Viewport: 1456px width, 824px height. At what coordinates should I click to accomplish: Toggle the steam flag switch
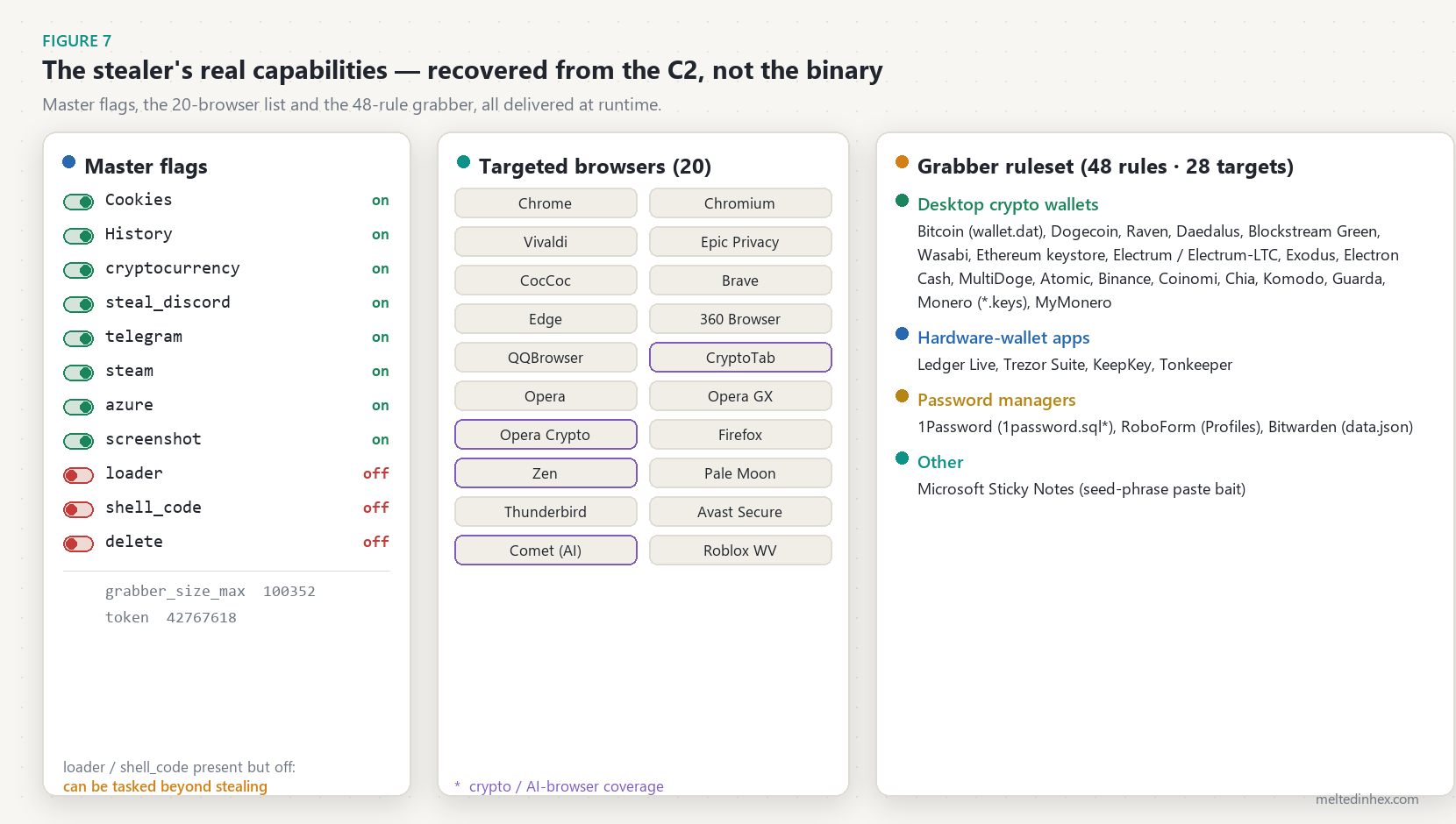pyautogui.click(x=78, y=373)
